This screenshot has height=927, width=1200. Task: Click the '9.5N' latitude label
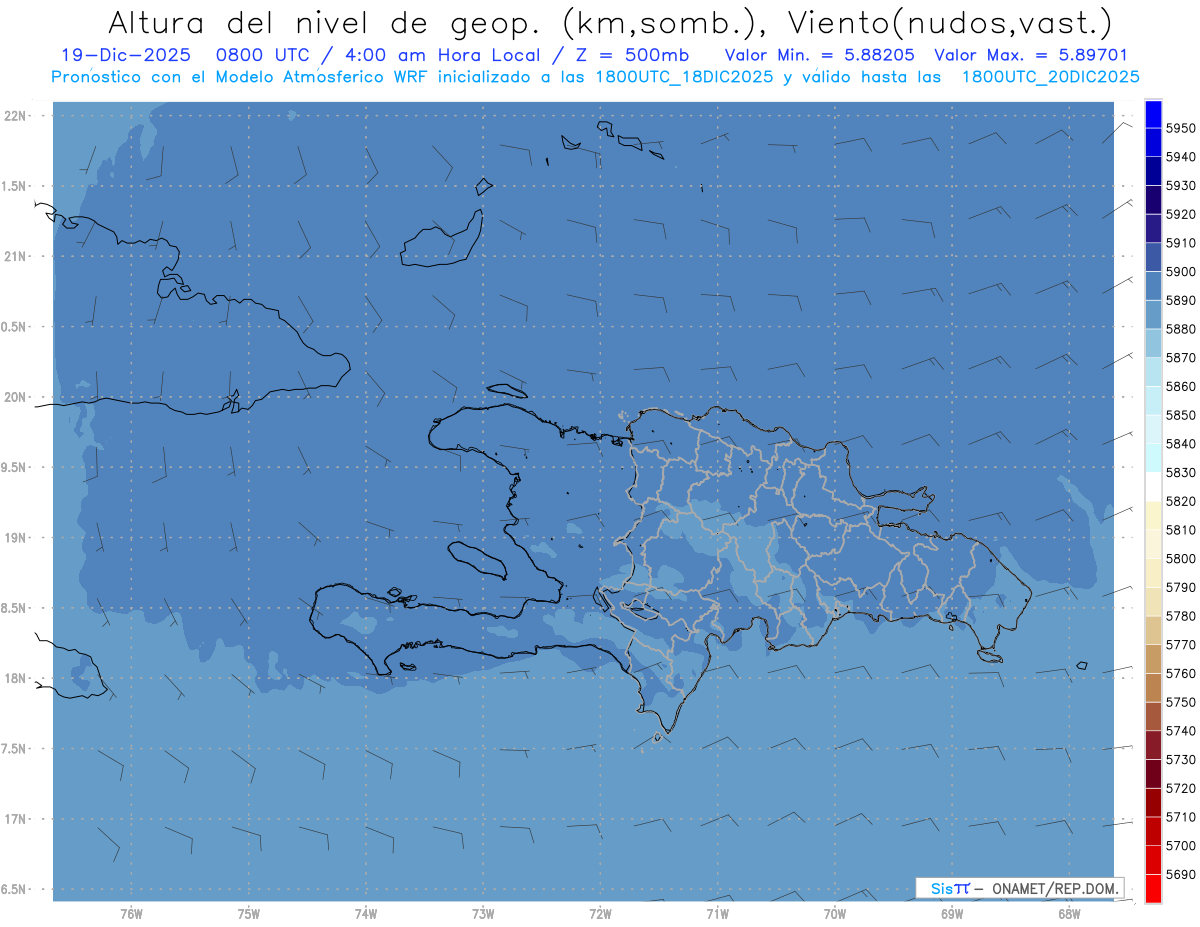(14, 467)
